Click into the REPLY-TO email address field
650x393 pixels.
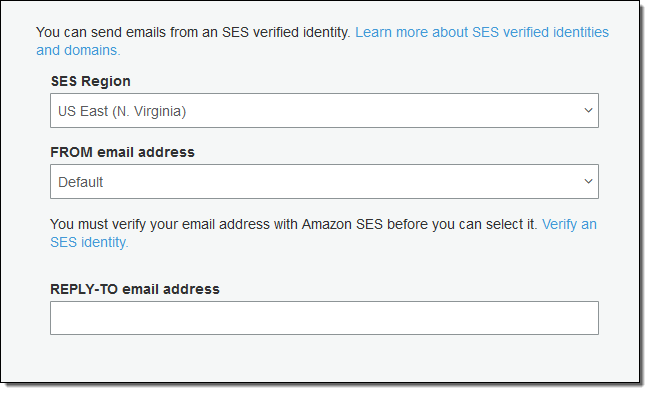324,318
